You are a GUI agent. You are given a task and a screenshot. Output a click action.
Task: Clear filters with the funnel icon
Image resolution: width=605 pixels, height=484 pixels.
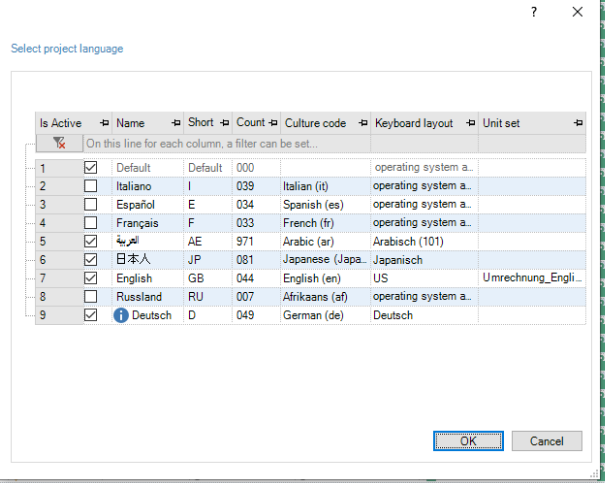(x=59, y=143)
